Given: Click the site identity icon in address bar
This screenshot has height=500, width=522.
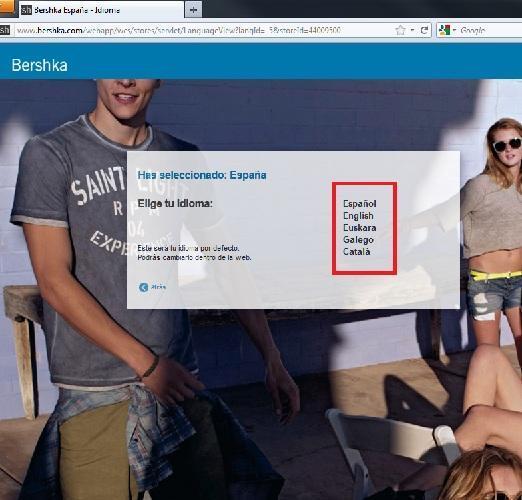Looking at the screenshot, I should (x=5, y=30).
